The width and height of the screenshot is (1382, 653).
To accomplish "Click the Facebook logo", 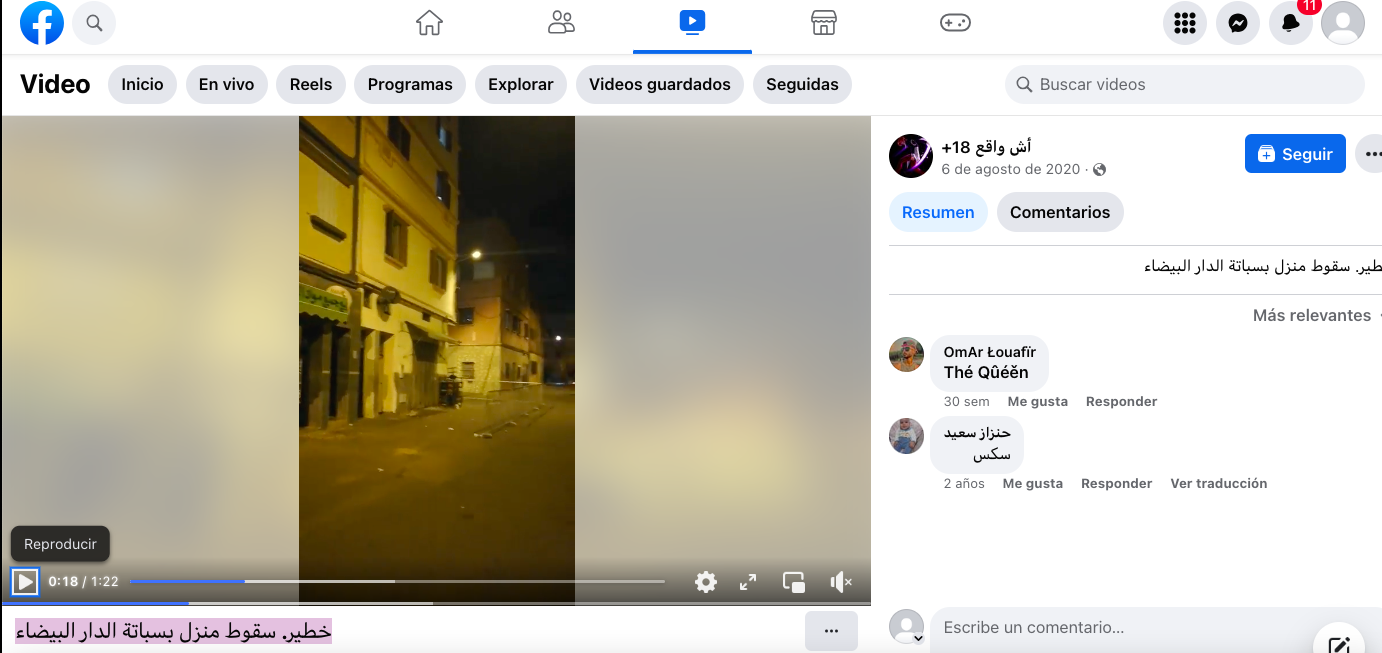I will coord(42,23).
